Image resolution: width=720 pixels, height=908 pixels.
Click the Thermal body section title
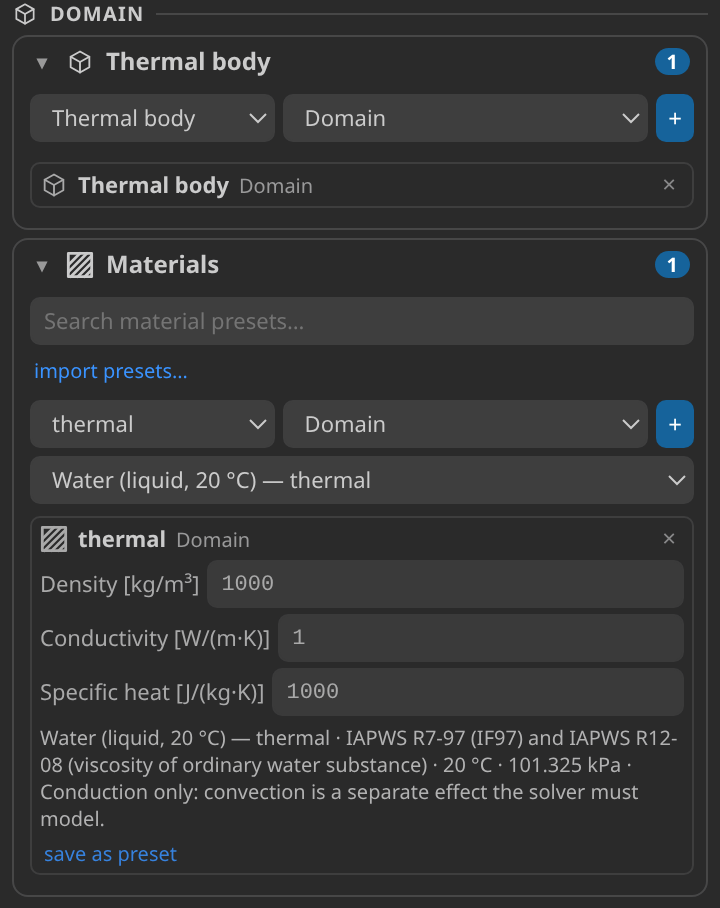188,62
